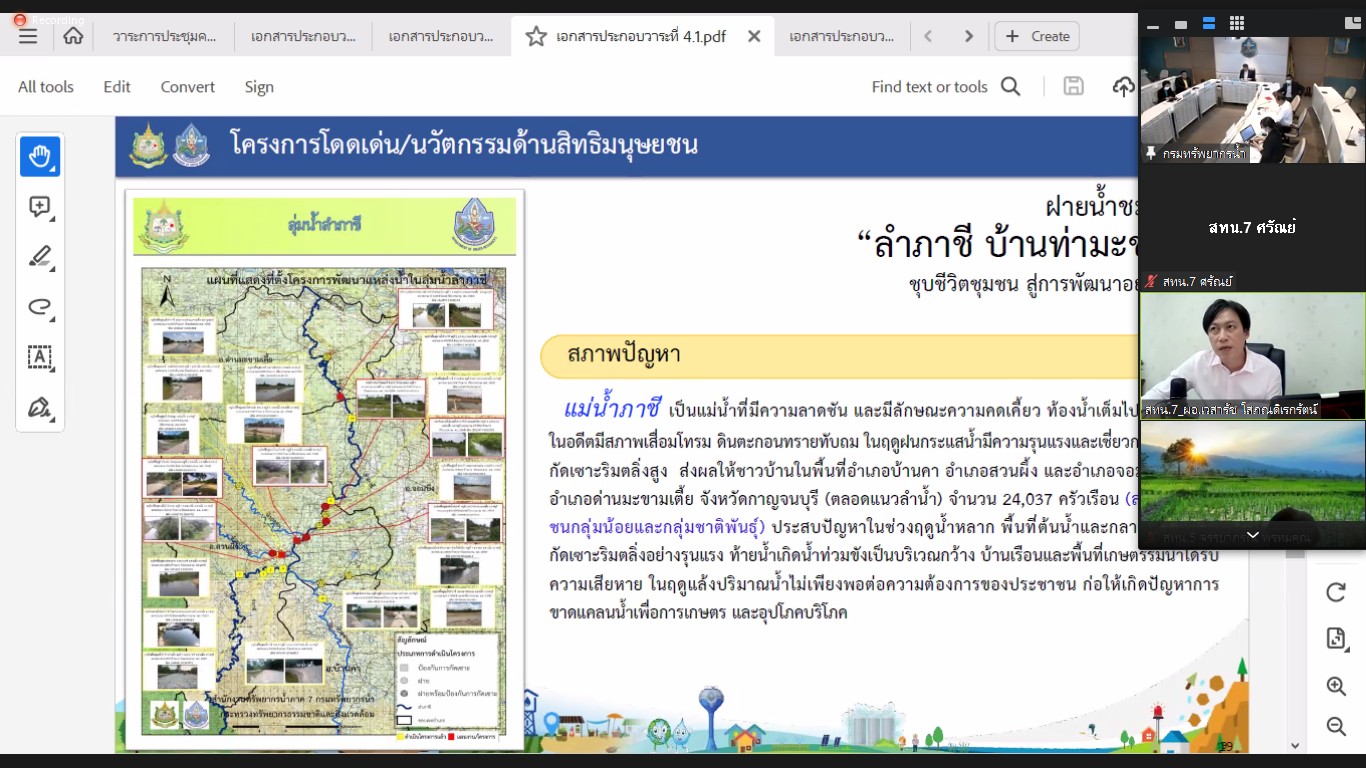Click the ลุ่มน้ำลำภาชี map poster
The image size is (1366, 768).
coord(324,470)
